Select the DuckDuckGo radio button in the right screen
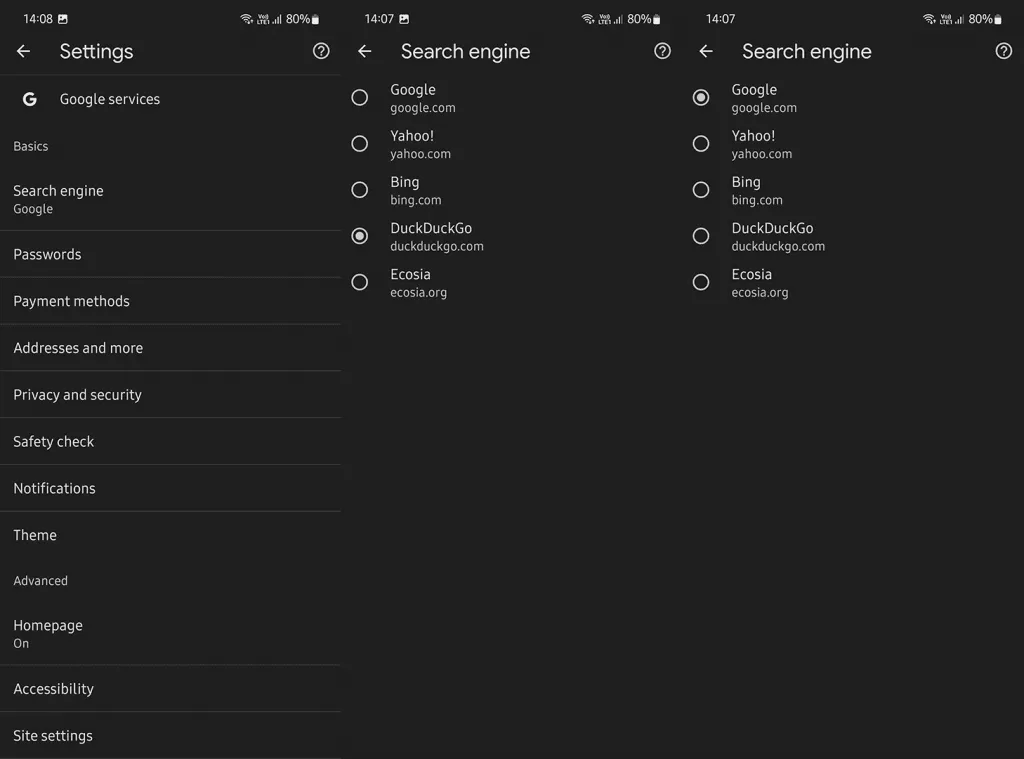 701,236
